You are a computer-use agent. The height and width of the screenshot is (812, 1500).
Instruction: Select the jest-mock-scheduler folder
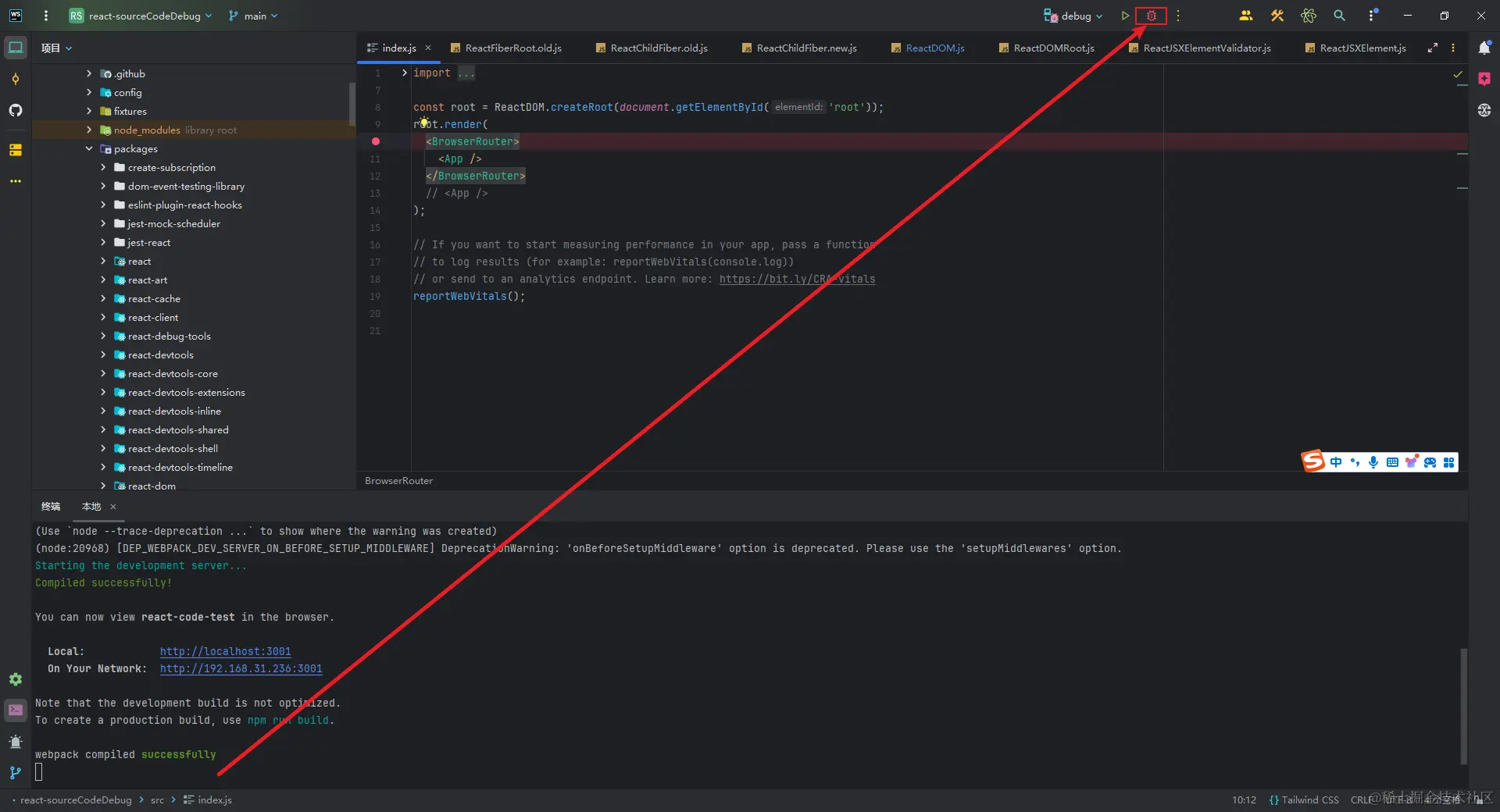[x=173, y=223]
